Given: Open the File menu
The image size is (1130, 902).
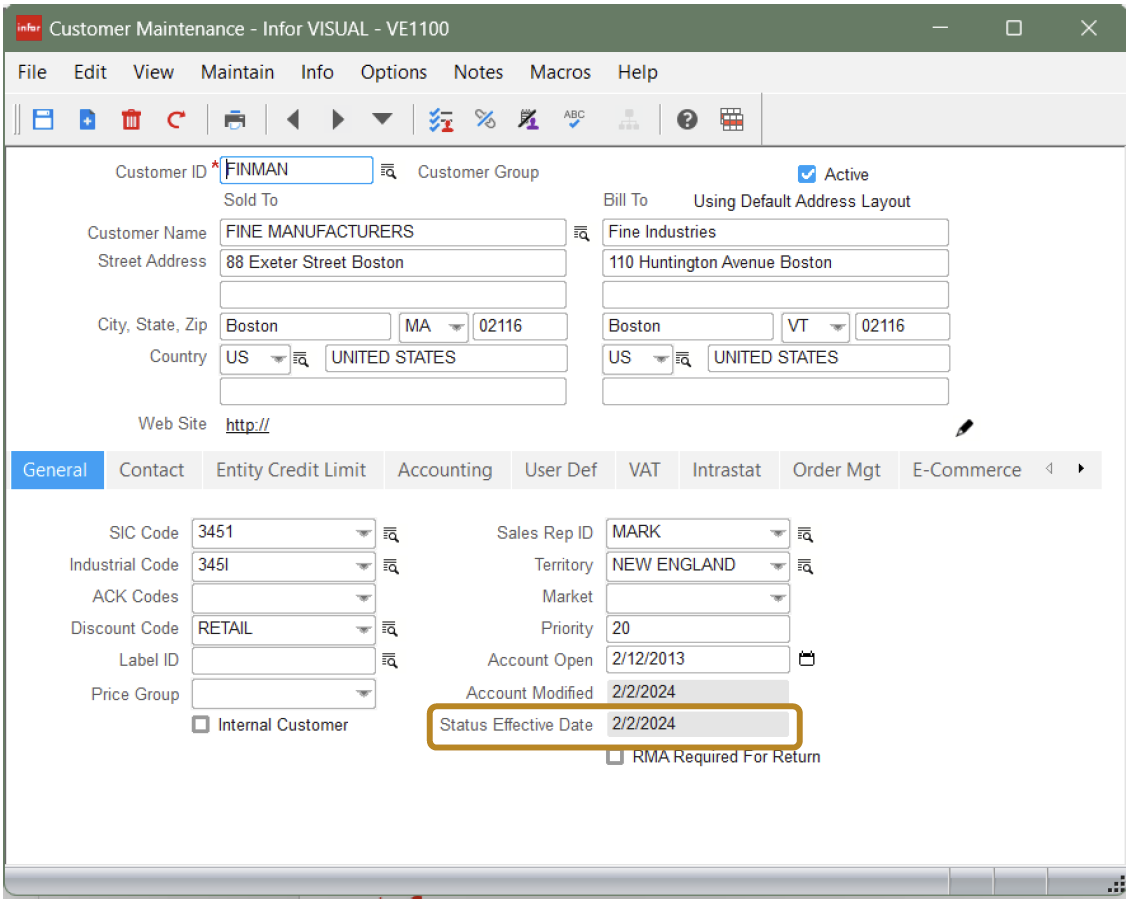Looking at the screenshot, I should (x=32, y=72).
